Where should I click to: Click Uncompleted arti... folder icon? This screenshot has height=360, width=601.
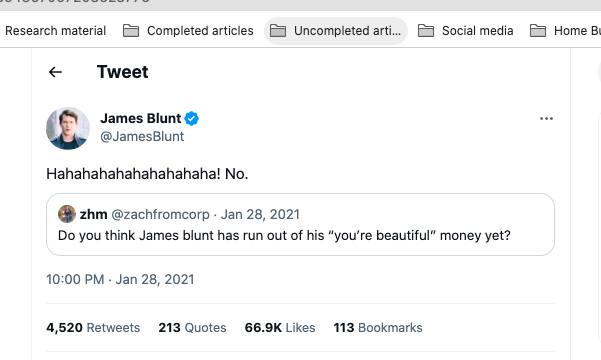[x=278, y=31]
